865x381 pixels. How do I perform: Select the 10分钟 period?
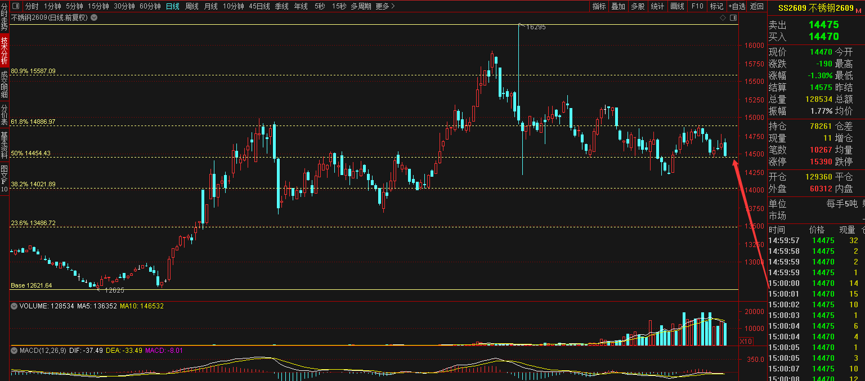point(233,6)
